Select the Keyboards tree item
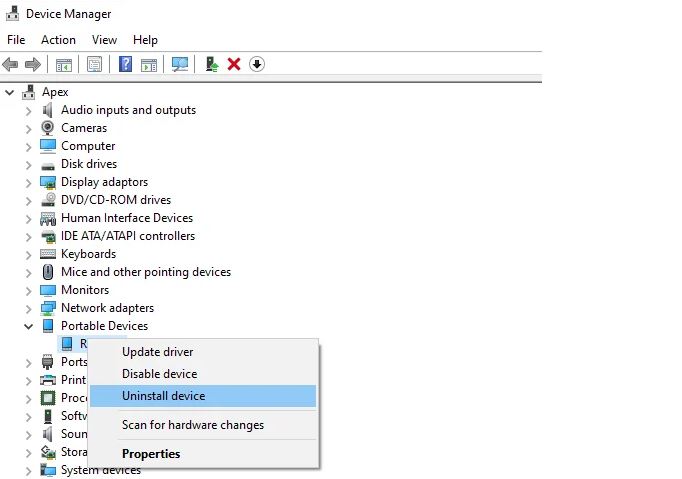 [x=88, y=254]
